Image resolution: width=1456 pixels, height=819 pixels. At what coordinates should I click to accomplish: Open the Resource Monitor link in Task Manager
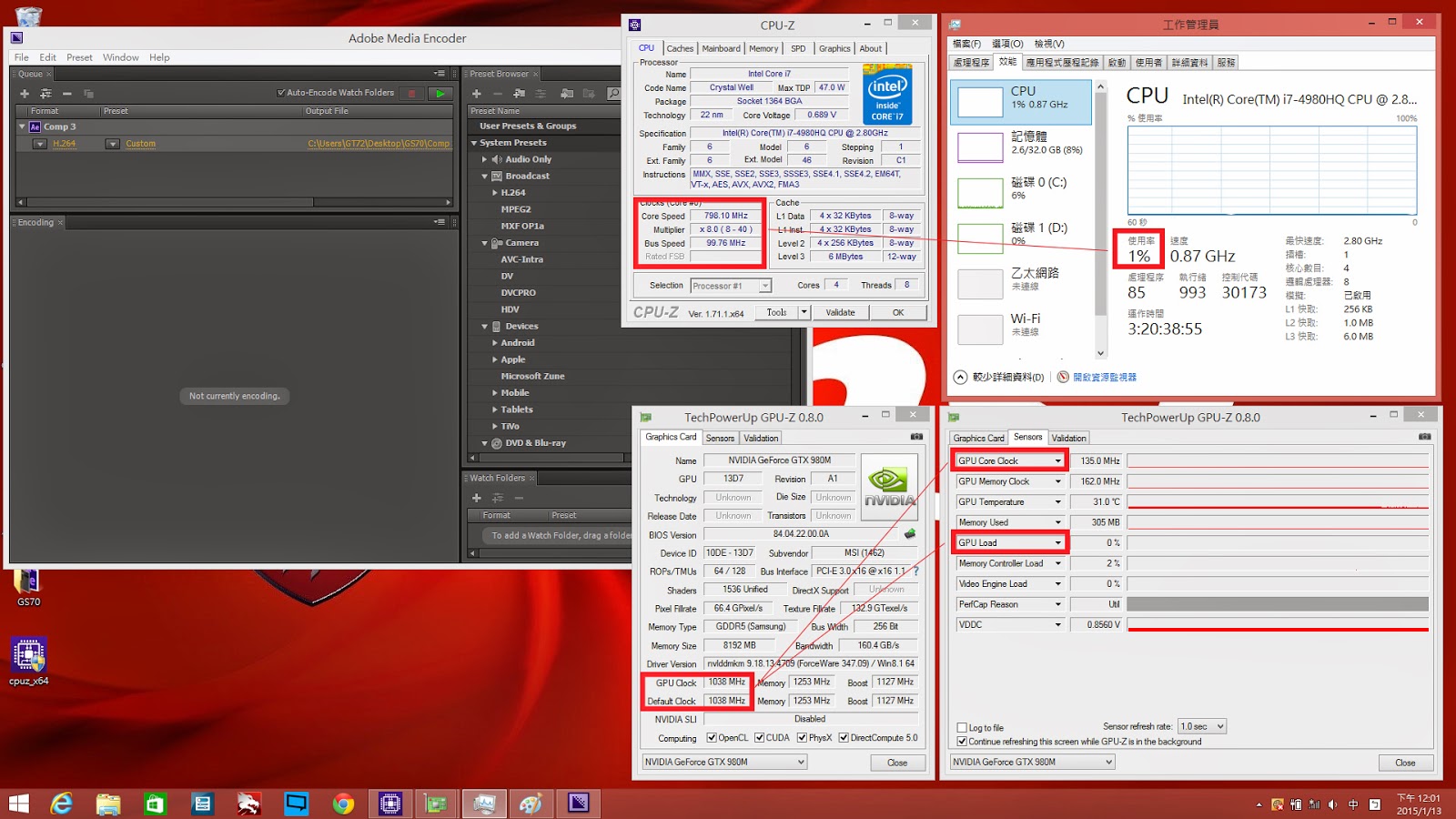(x=1104, y=378)
